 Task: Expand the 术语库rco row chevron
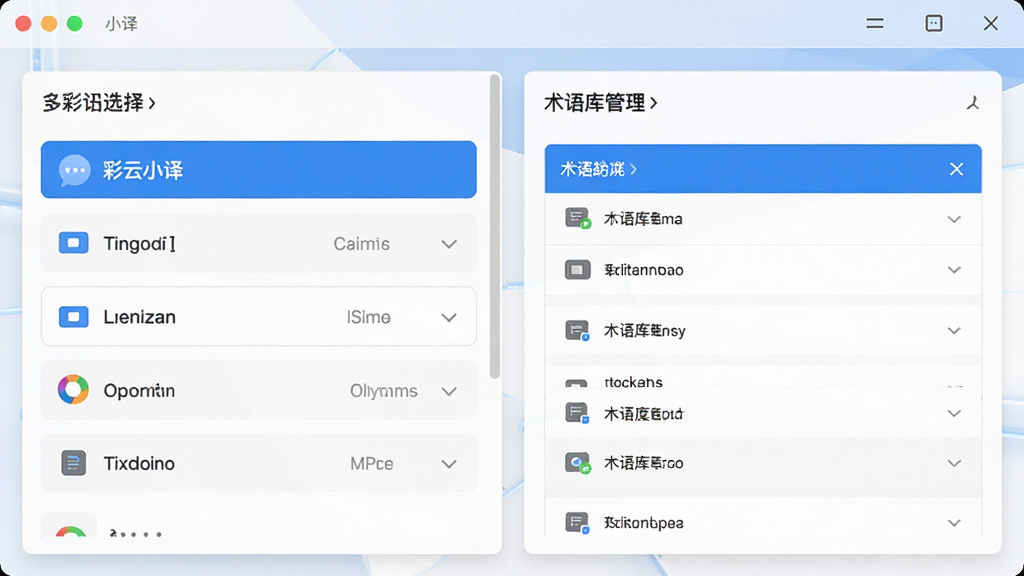click(x=954, y=463)
